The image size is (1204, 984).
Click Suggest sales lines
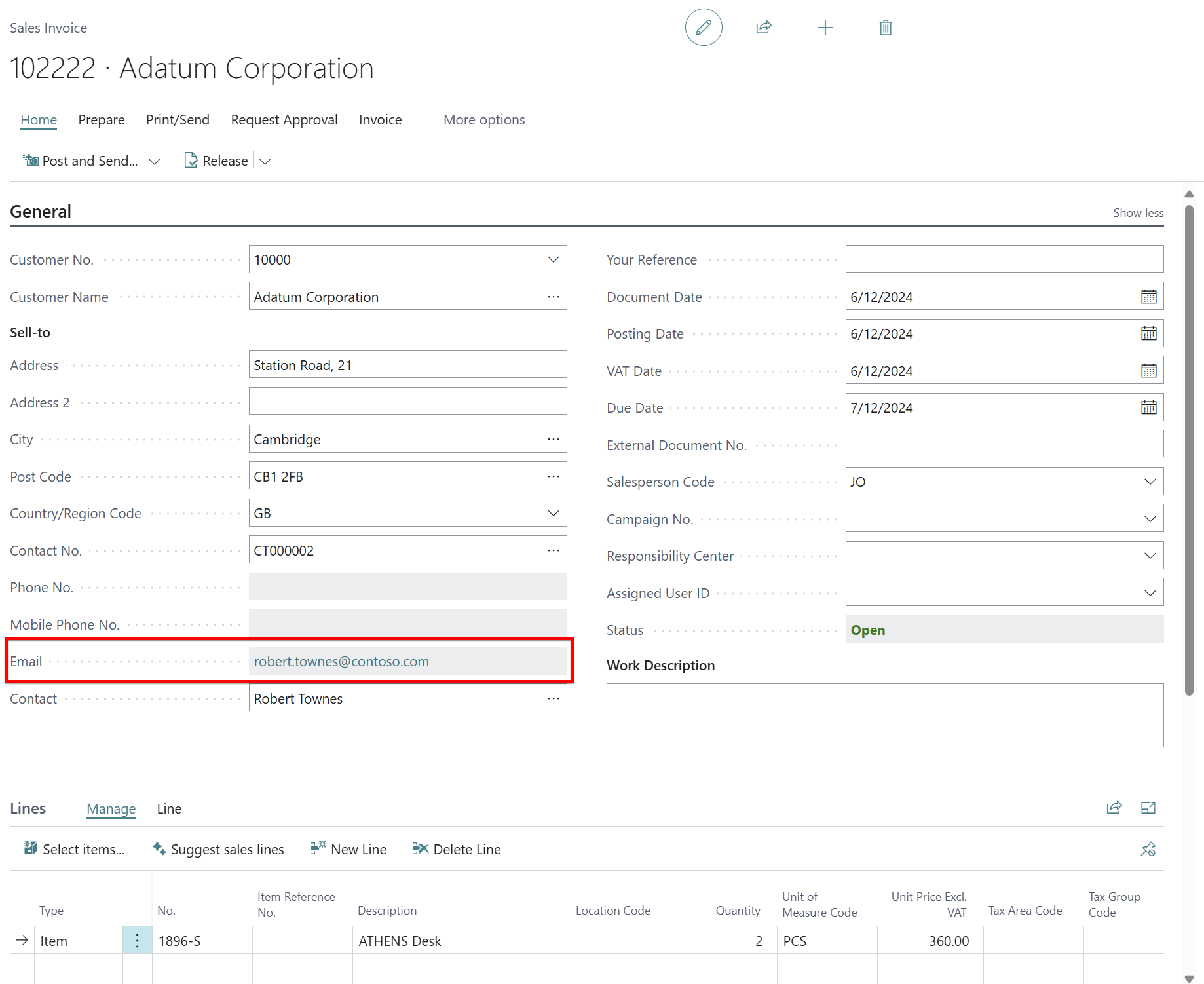tap(218, 849)
